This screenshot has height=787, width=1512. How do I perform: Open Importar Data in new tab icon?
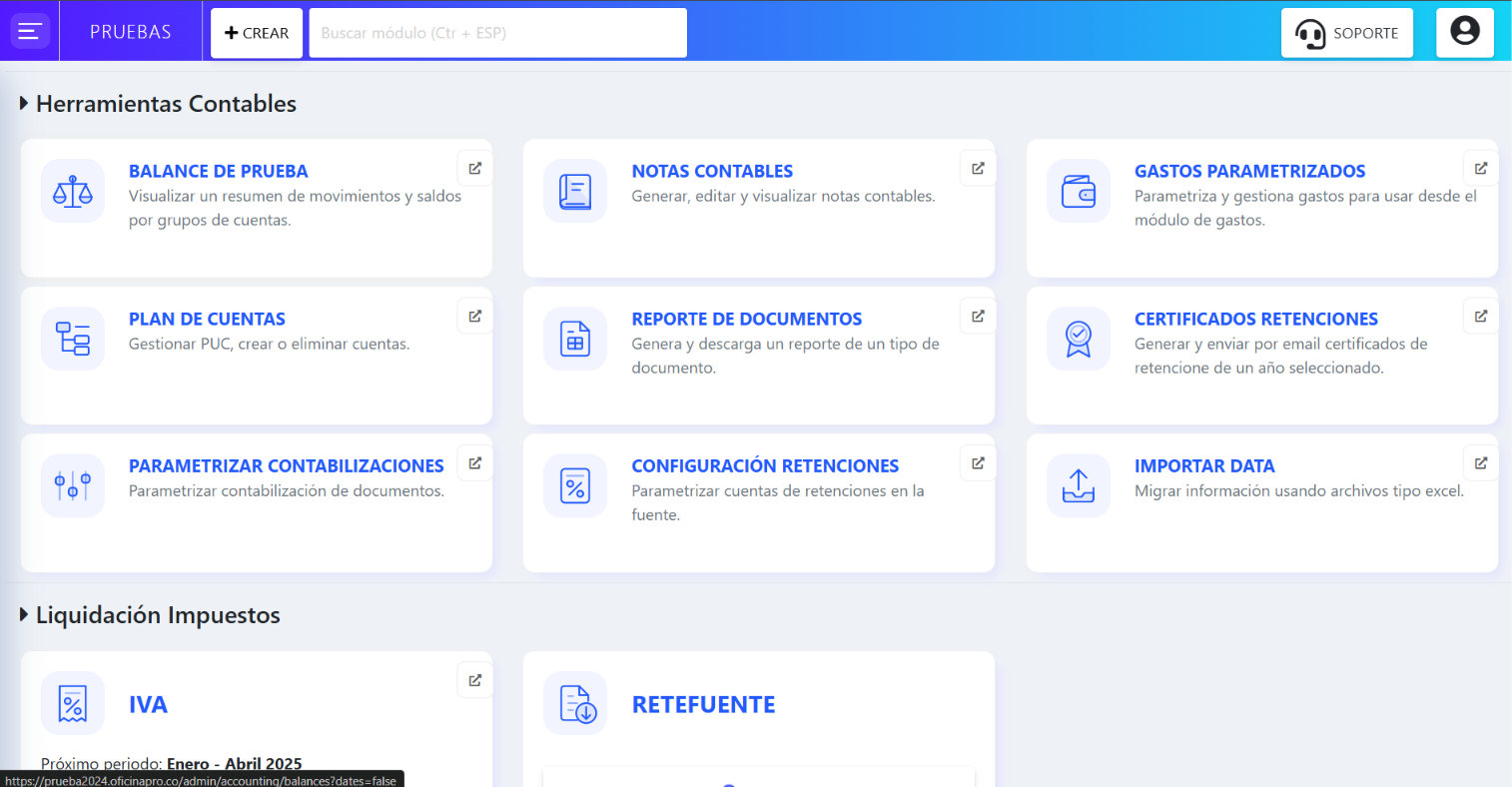1481,462
